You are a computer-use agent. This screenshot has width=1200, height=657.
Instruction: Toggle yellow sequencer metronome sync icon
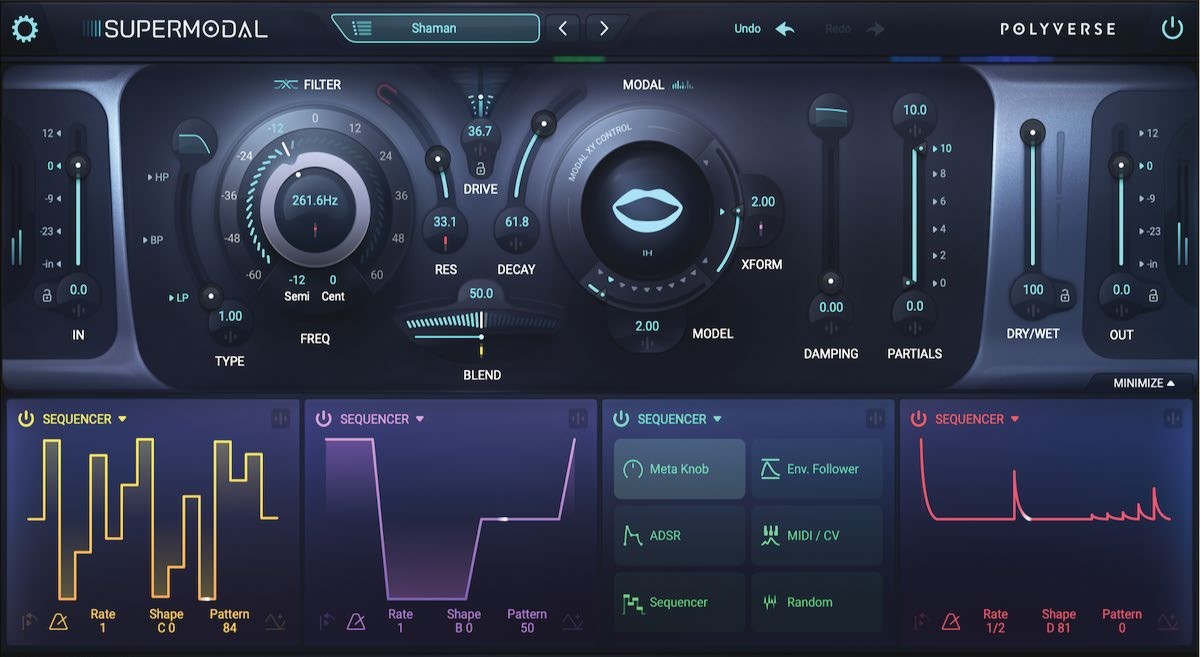(59, 622)
